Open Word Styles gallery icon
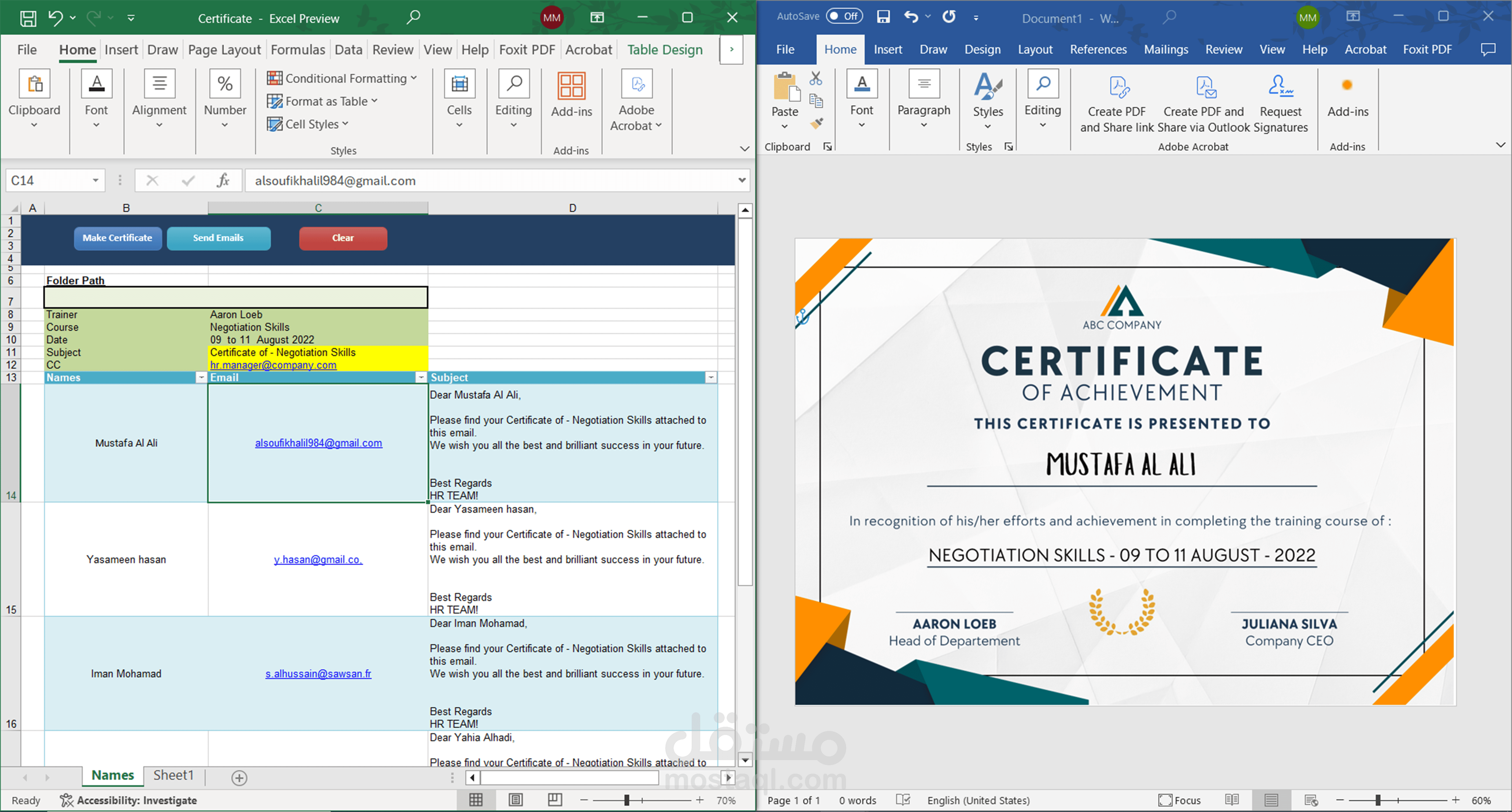Screen dimensions: 1512x812 point(988,87)
